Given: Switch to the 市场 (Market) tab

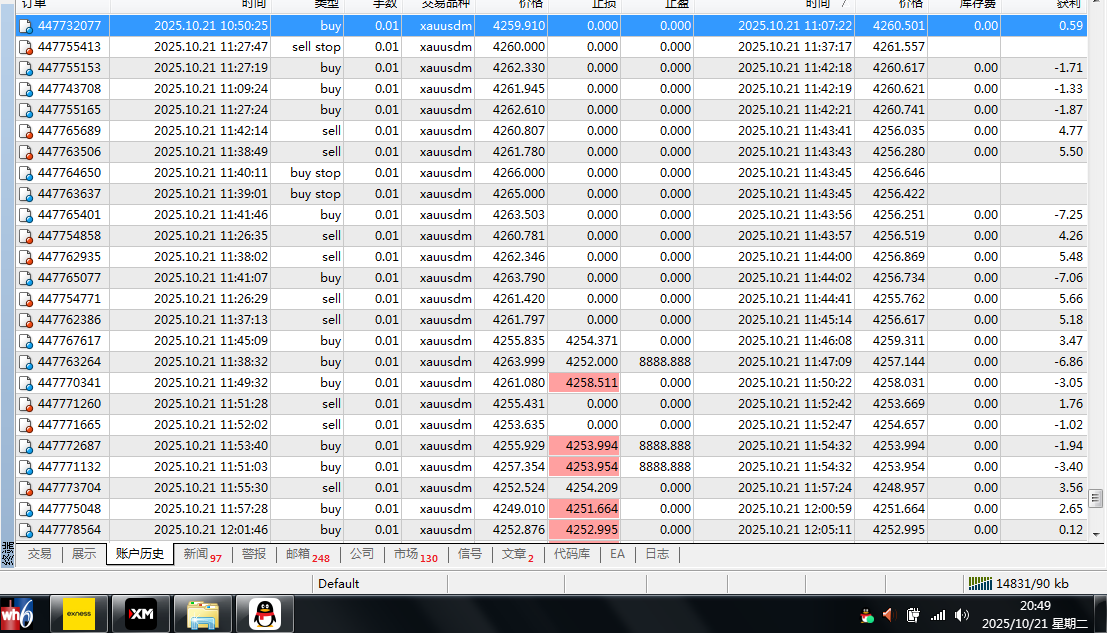Looking at the screenshot, I should (414, 554).
